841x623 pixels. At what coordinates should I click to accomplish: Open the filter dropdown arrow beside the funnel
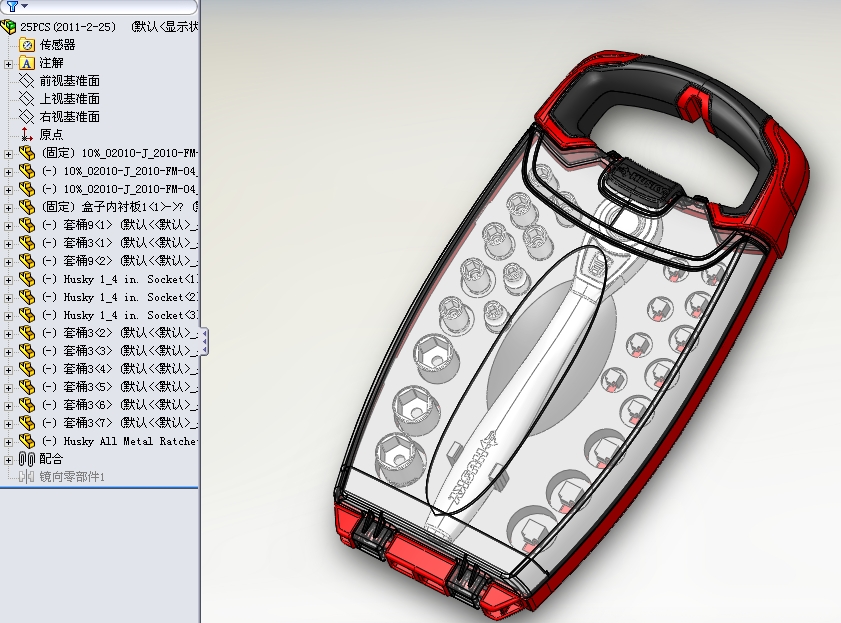pos(26,7)
